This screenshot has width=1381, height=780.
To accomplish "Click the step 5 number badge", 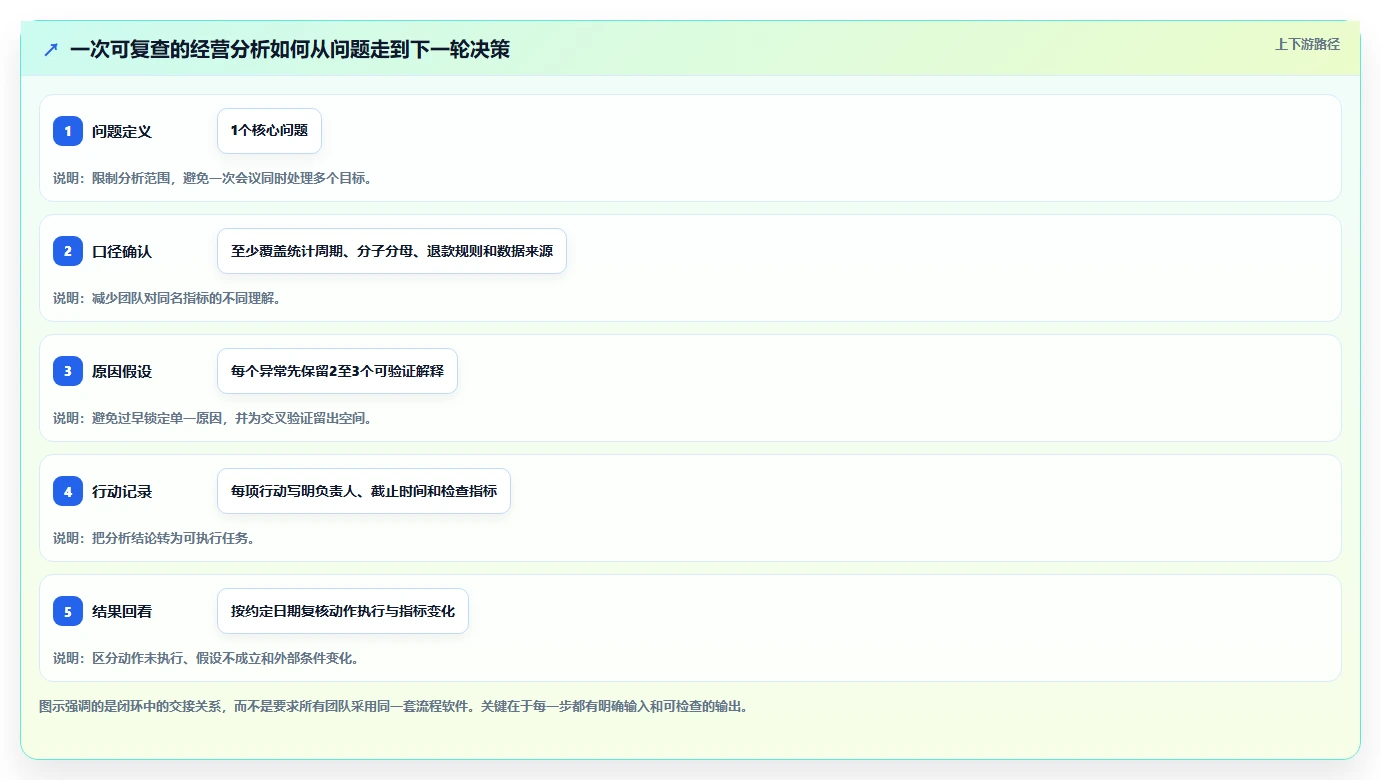I will pos(68,611).
